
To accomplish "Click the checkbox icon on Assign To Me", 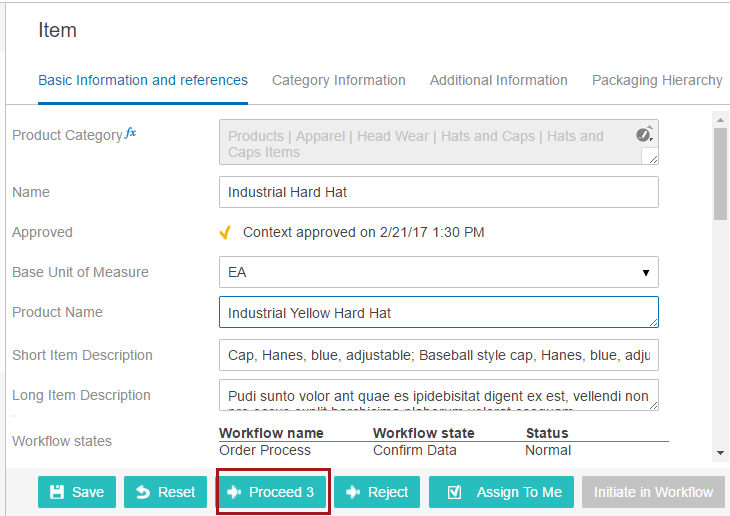I will [x=454, y=492].
